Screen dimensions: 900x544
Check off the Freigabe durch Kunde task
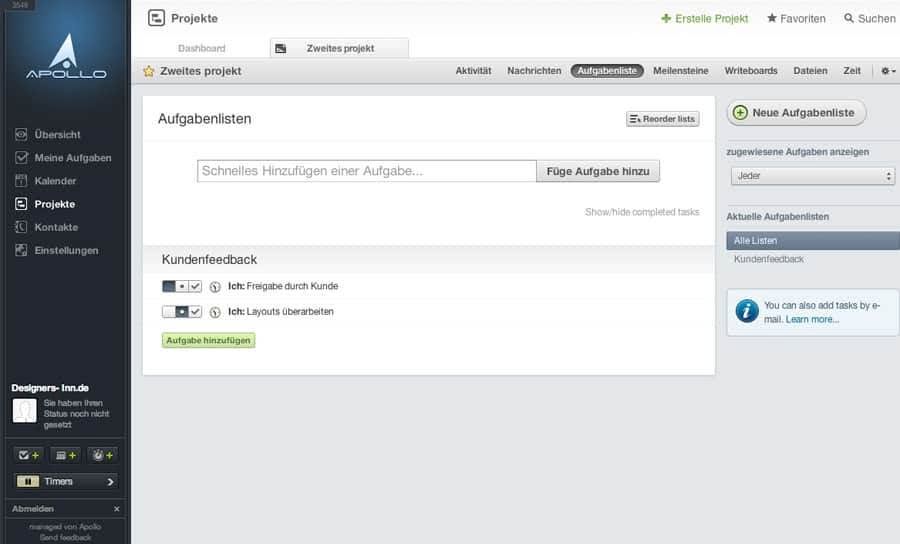point(196,286)
